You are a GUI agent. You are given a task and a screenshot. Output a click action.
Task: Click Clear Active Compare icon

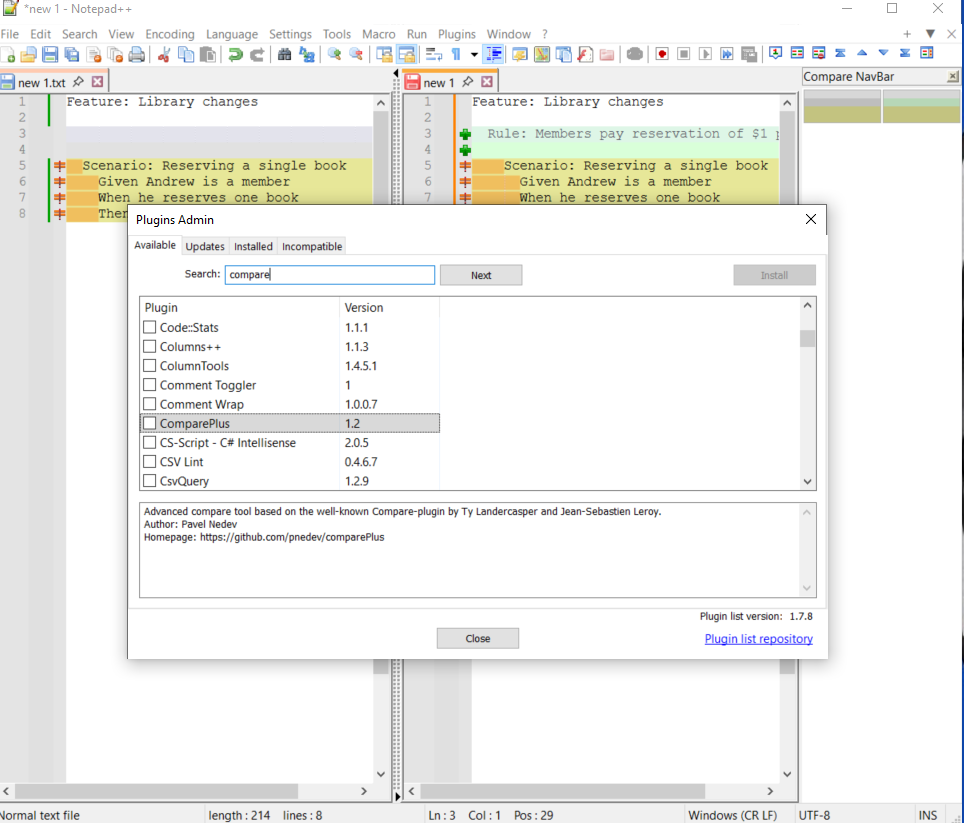(x=819, y=53)
